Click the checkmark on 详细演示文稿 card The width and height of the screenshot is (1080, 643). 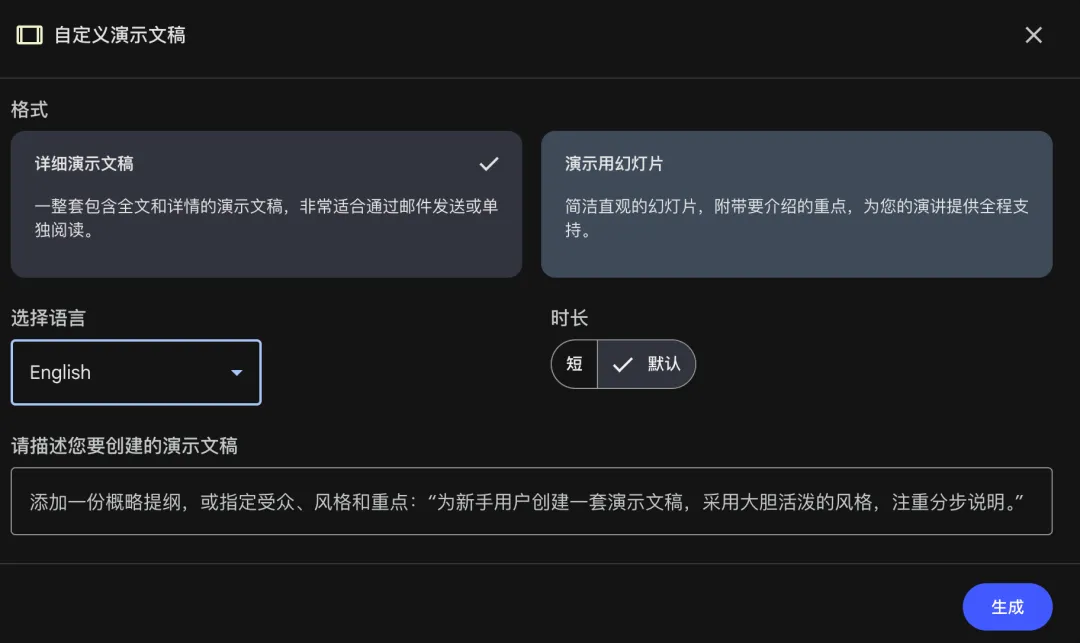pos(488,164)
